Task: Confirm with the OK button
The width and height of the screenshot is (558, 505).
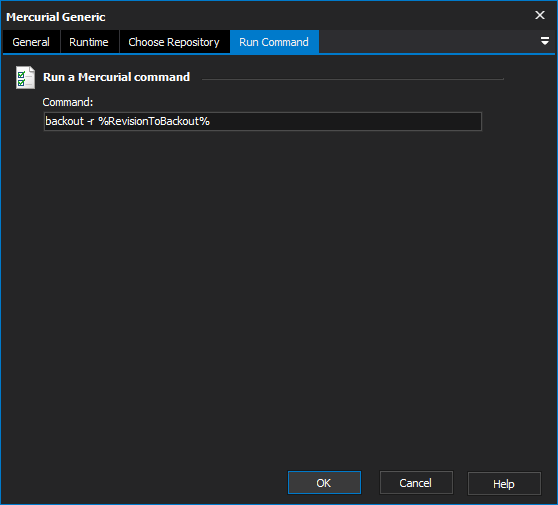Action: click(x=324, y=483)
